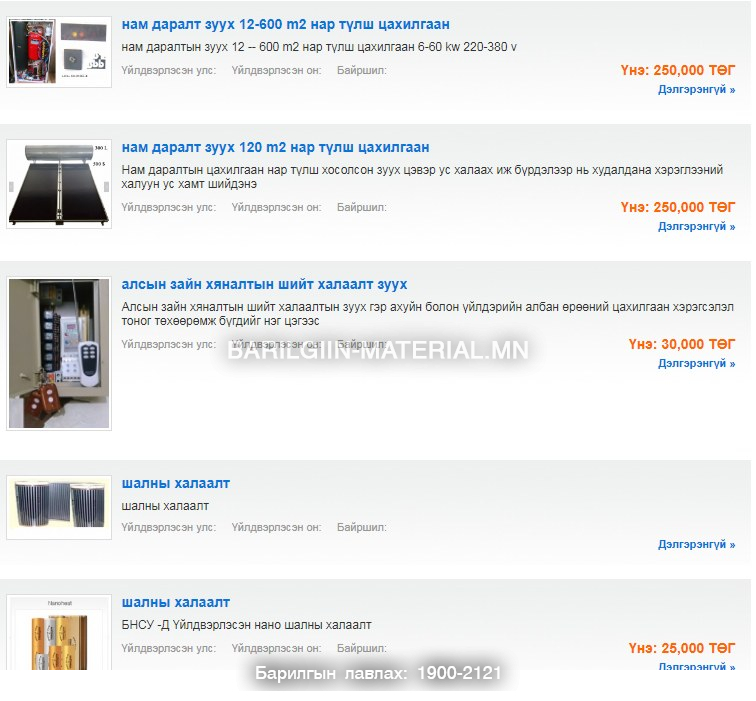Viewport: 756px width, 701px height.
Task: Open 'шалны халаалт' title beside film rolls
Action: pos(176,483)
